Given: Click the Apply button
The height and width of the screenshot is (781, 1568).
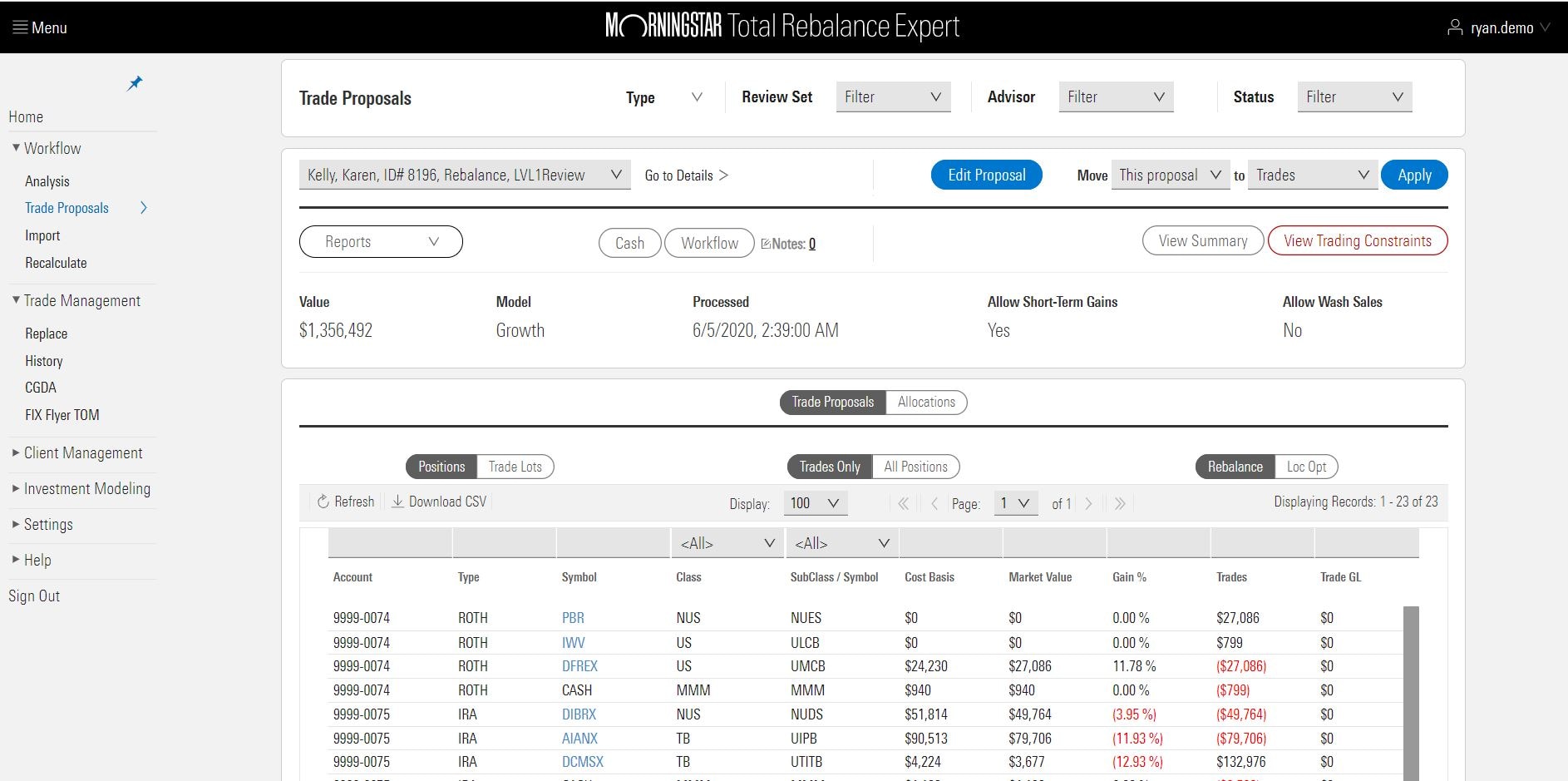Looking at the screenshot, I should coord(1414,175).
